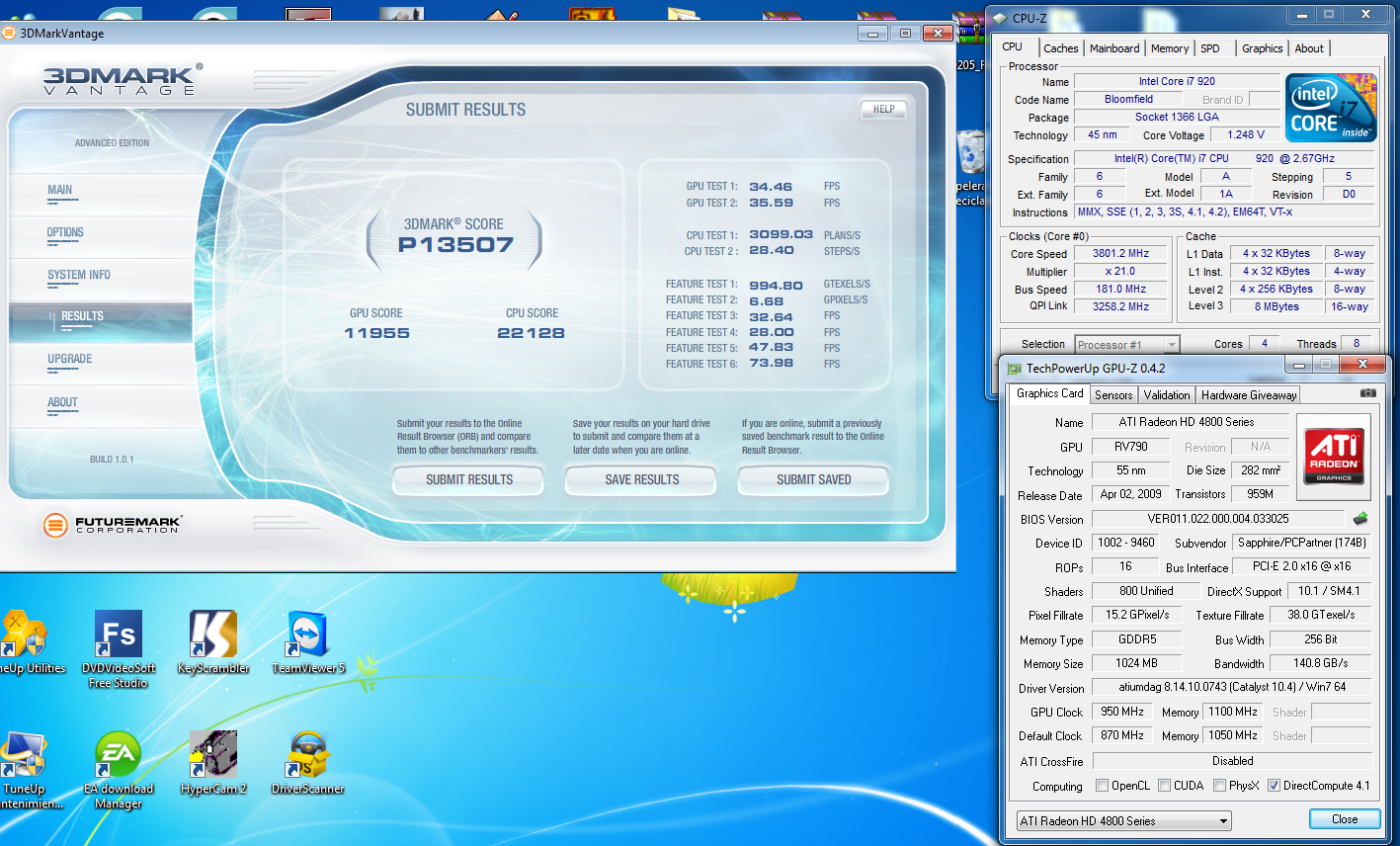Image resolution: width=1400 pixels, height=846 pixels.
Task: Enable the OpenCL checkbox in GPU-Z
Action: pyautogui.click(x=1103, y=786)
